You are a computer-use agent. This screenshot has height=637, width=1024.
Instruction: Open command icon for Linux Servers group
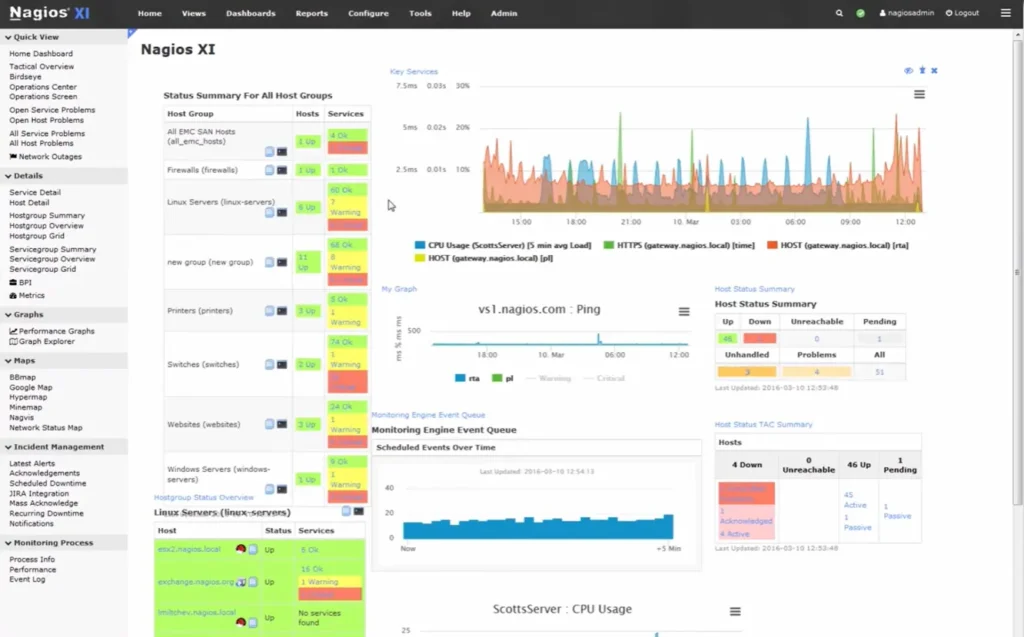pyautogui.click(x=281, y=212)
